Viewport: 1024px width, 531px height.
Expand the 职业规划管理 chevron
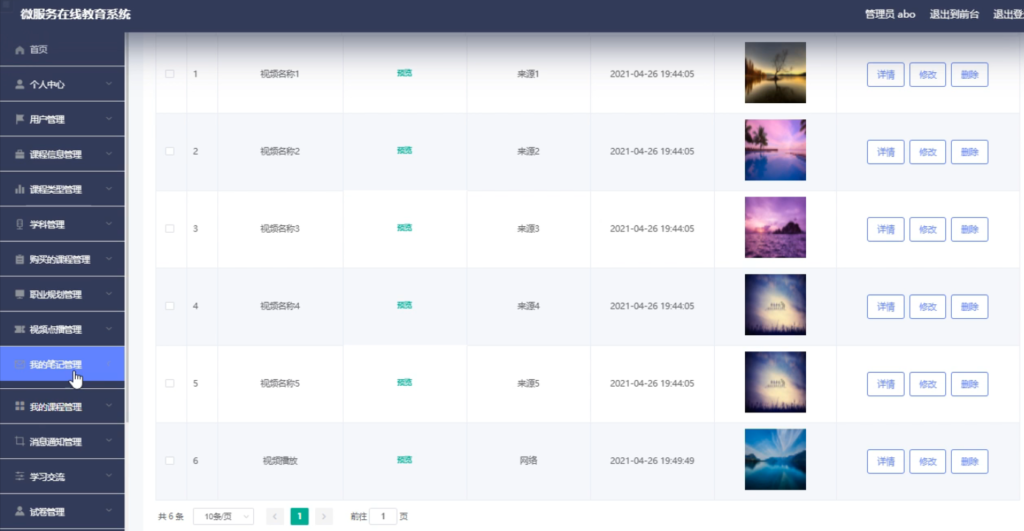pos(109,294)
